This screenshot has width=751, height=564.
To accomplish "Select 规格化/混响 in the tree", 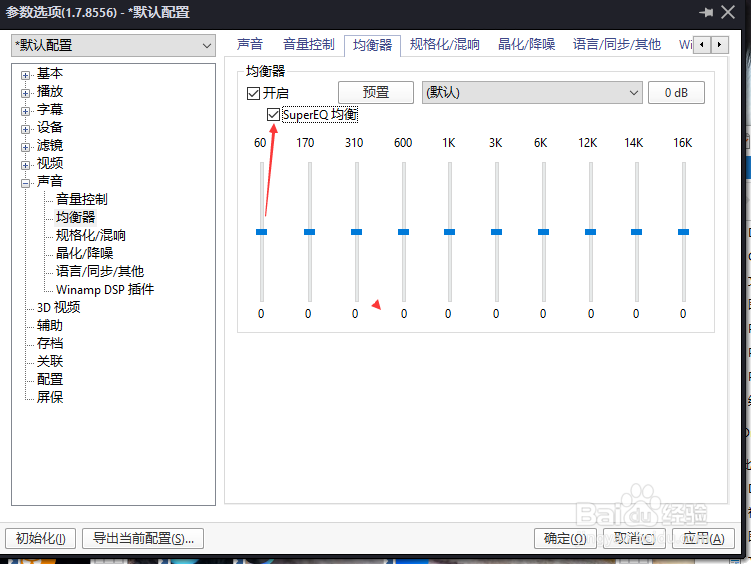I will 91,235.
